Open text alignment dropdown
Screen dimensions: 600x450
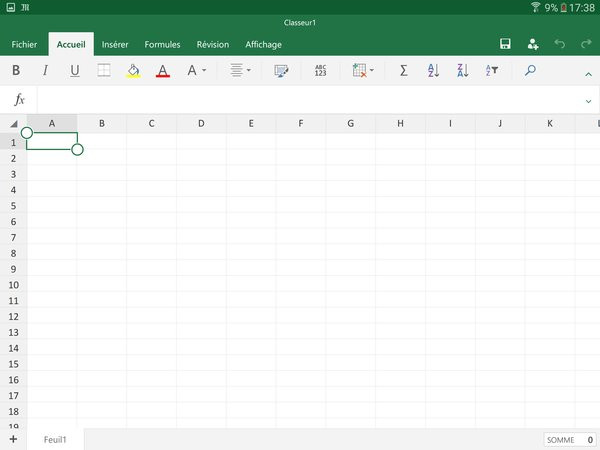point(240,70)
